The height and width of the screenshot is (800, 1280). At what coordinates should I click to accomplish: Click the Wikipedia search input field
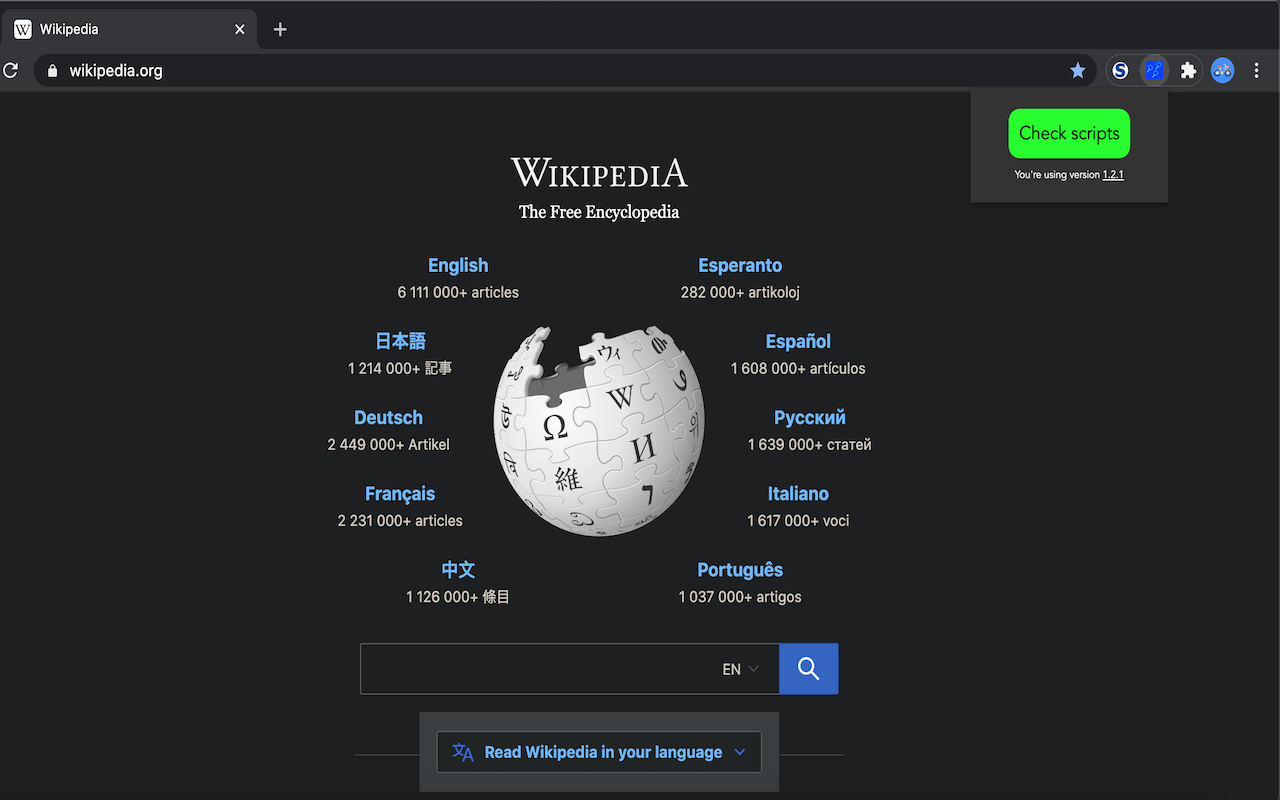pyautogui.click(x=535, y=669)
